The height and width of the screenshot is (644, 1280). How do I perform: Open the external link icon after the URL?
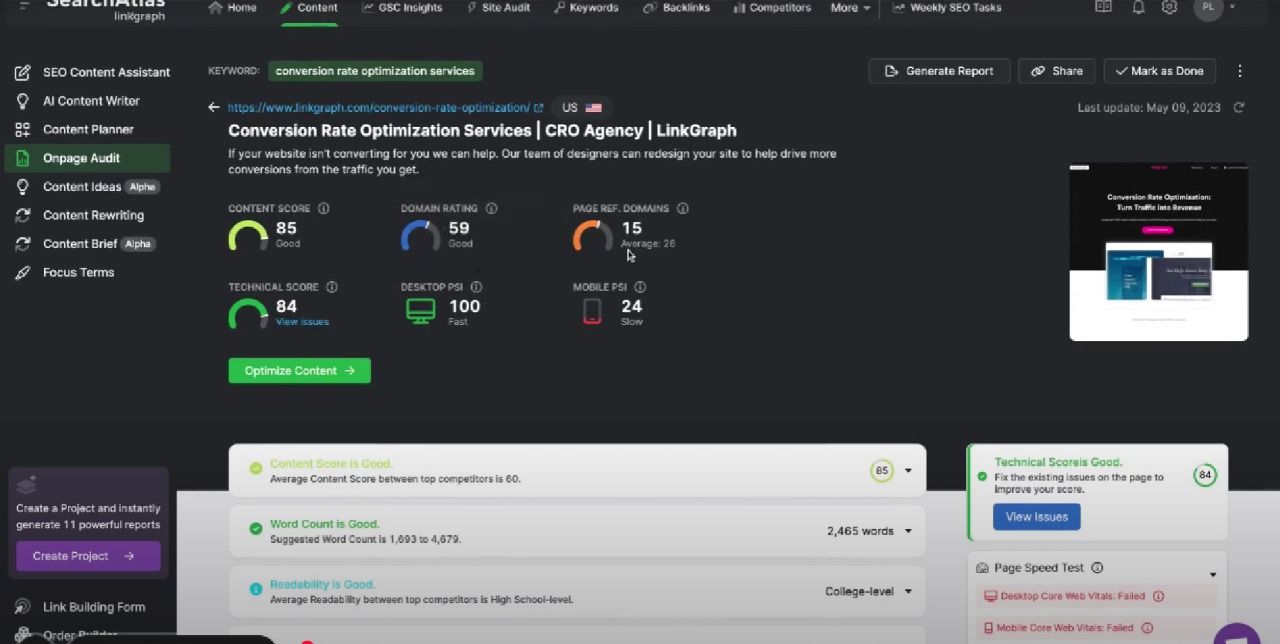pos(538,107)
